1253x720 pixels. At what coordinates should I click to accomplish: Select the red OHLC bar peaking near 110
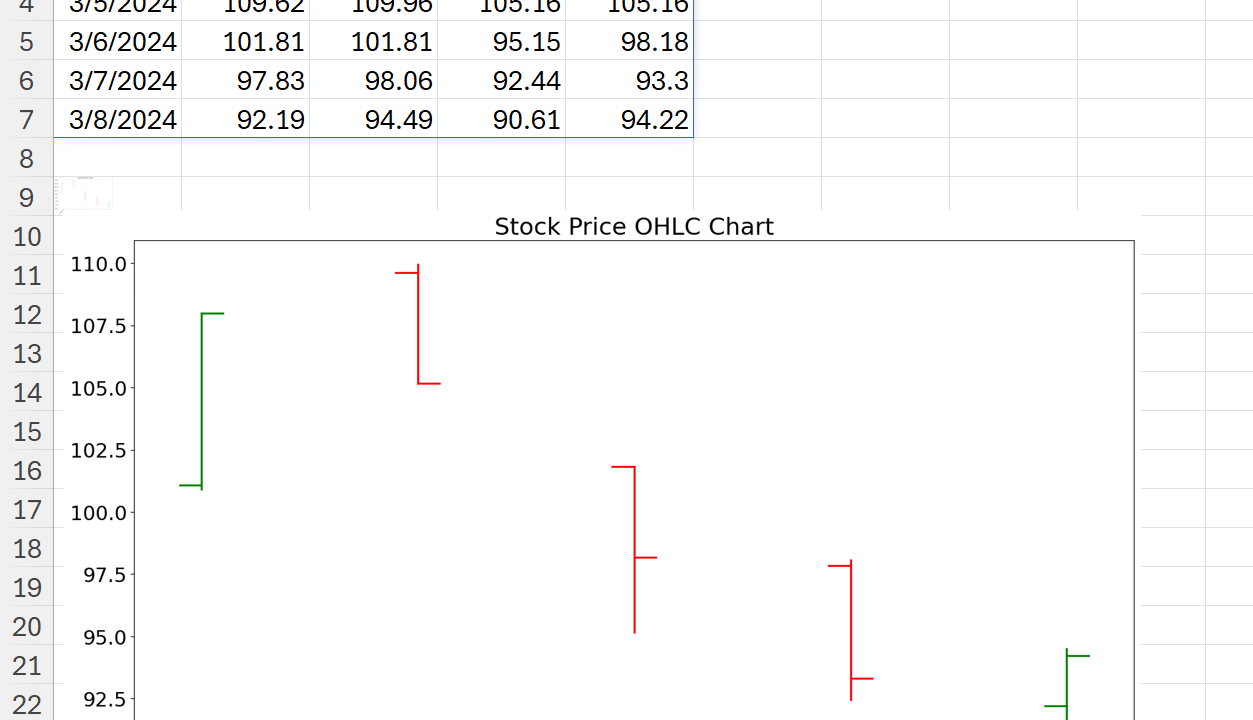(418, 325)
